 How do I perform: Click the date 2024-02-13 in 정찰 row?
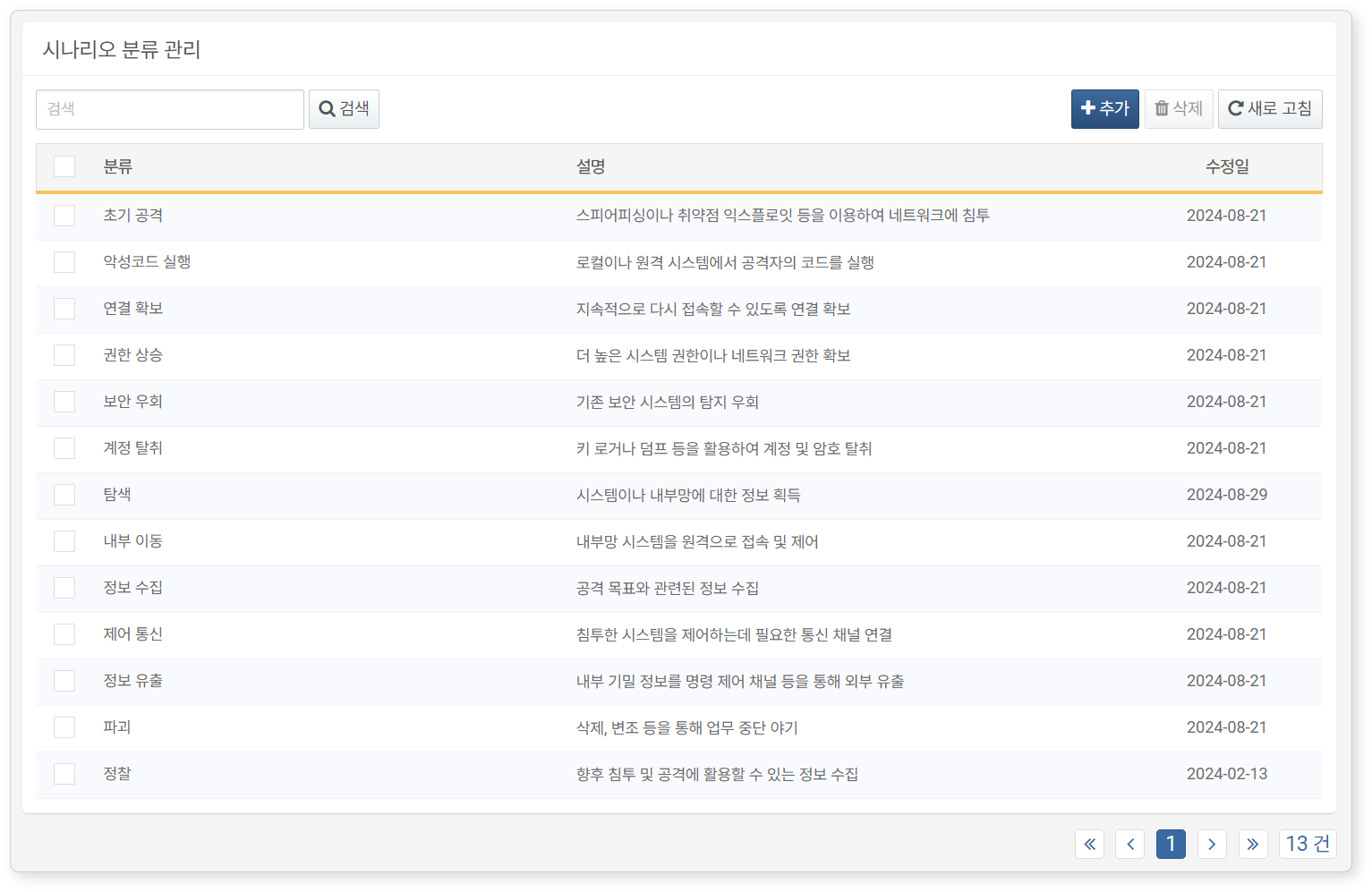click(x=1227, y=774)
